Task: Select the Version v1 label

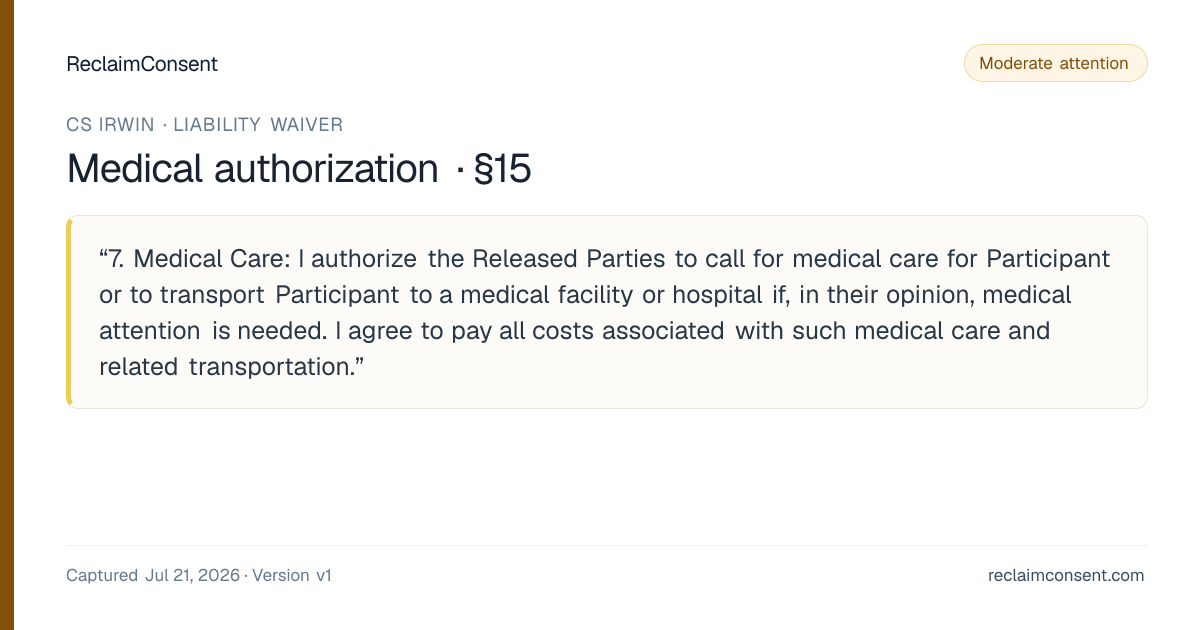Action: pyautogui.click(x=292, y=575)
